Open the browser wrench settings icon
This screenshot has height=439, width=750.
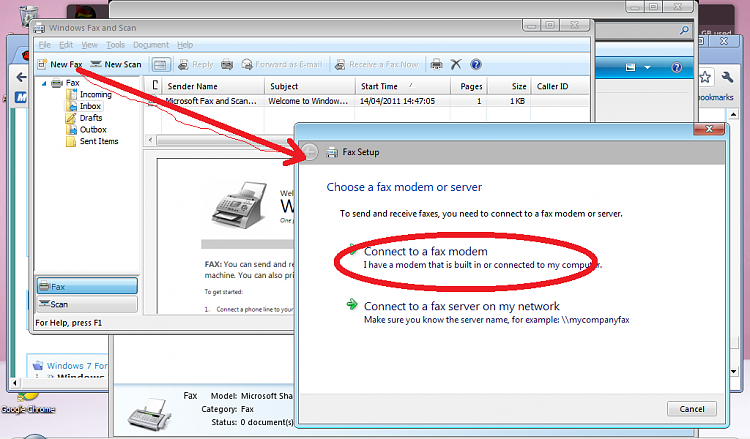(727, 77)
